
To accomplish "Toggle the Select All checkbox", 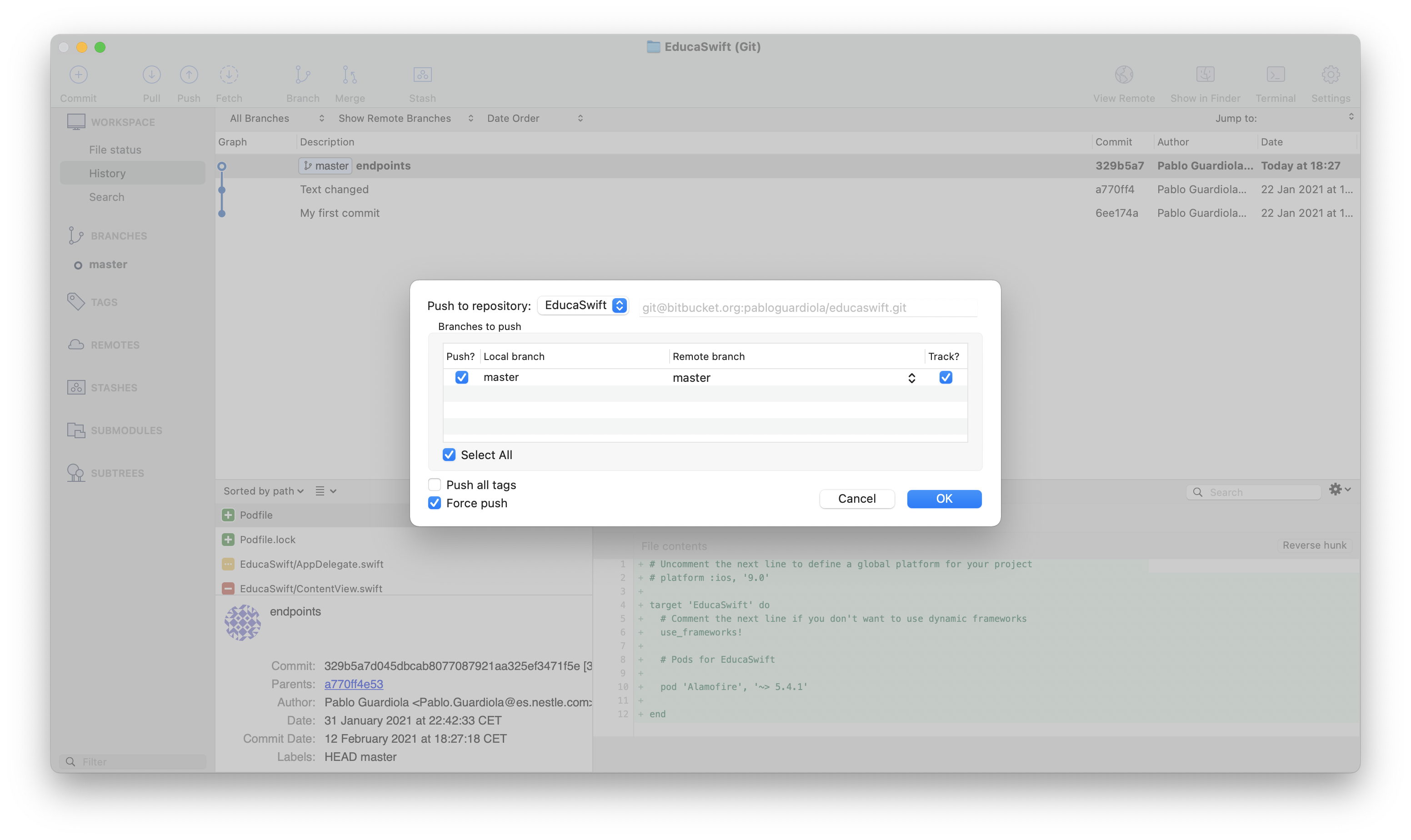I will point(449,455).
